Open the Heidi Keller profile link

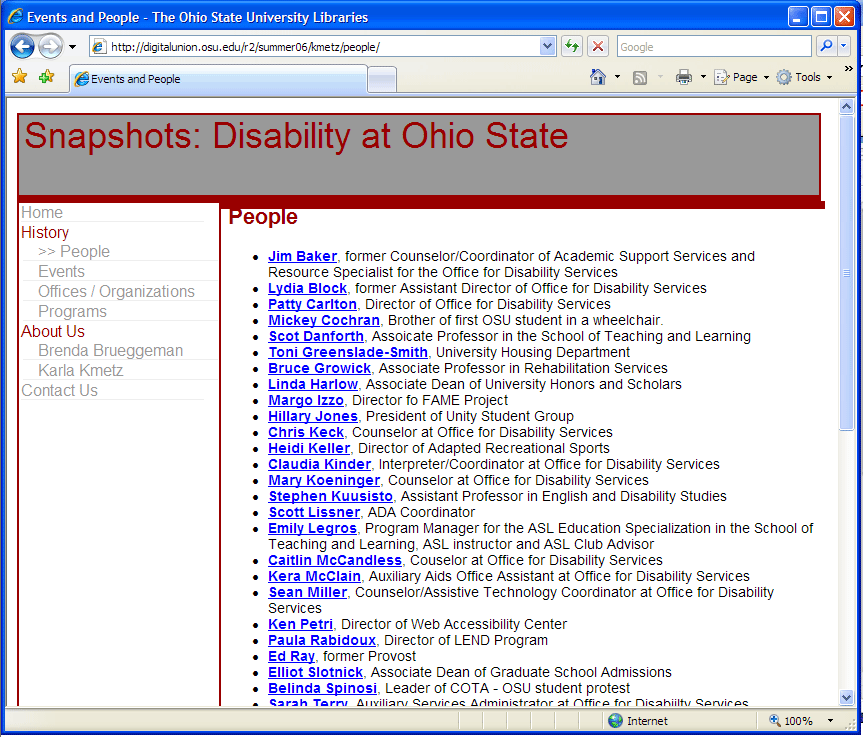pos(309,448)
